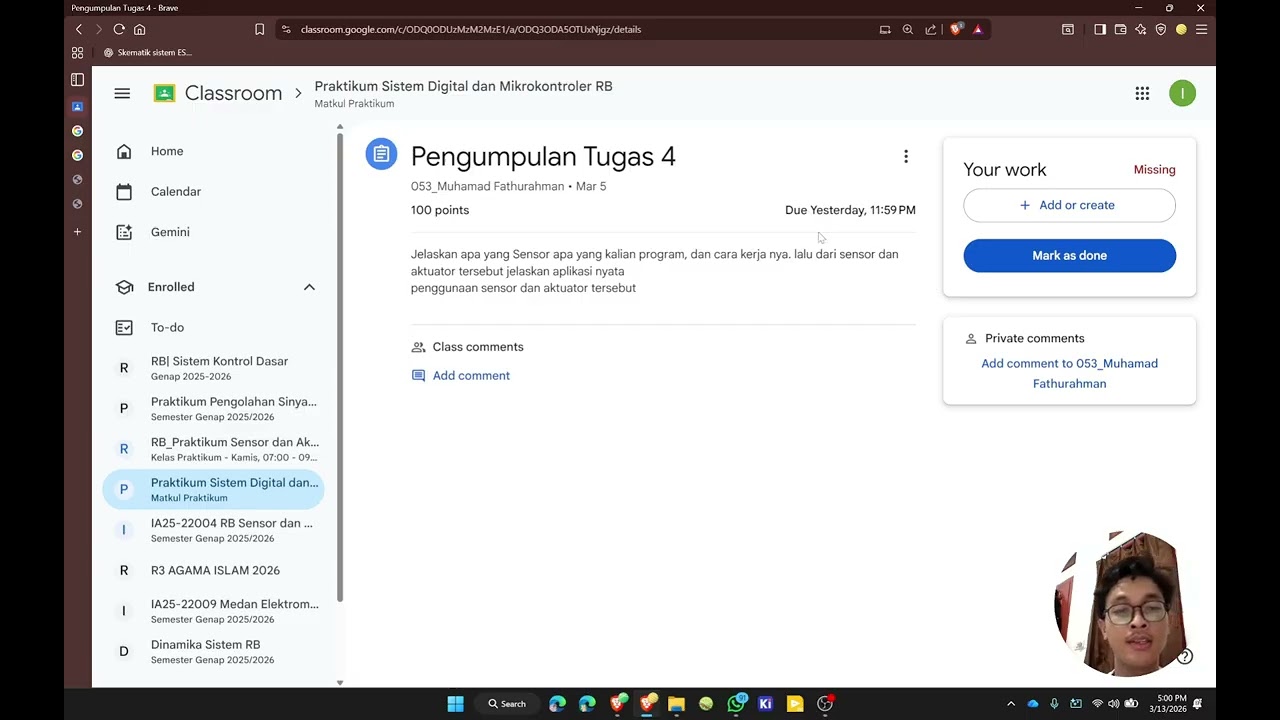This screenshot has height=720, width=1280.
Task: Open Dinamika Sistem RB class
Action: pyautogui.click(x=214, y=651)
